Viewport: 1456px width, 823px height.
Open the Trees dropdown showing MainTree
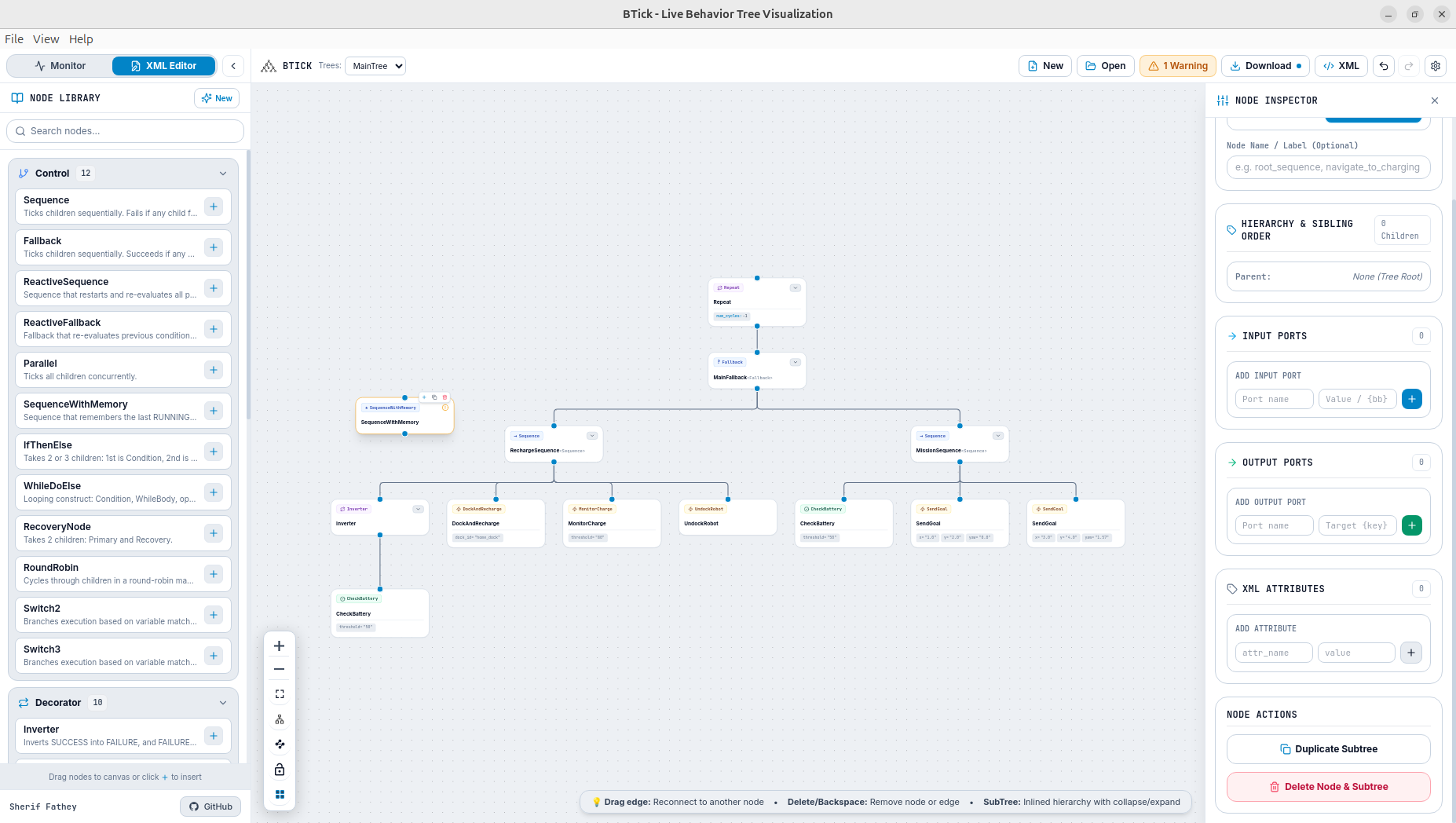375,66
